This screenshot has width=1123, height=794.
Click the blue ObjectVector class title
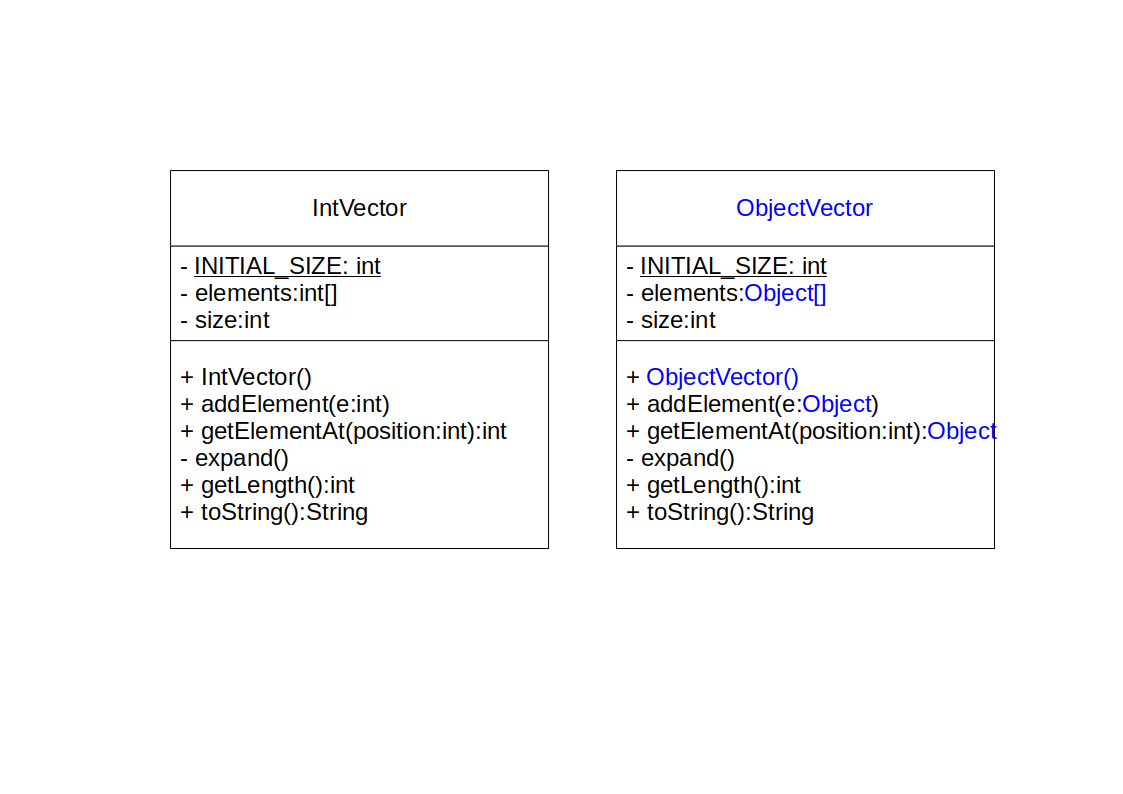click(804, 208)
